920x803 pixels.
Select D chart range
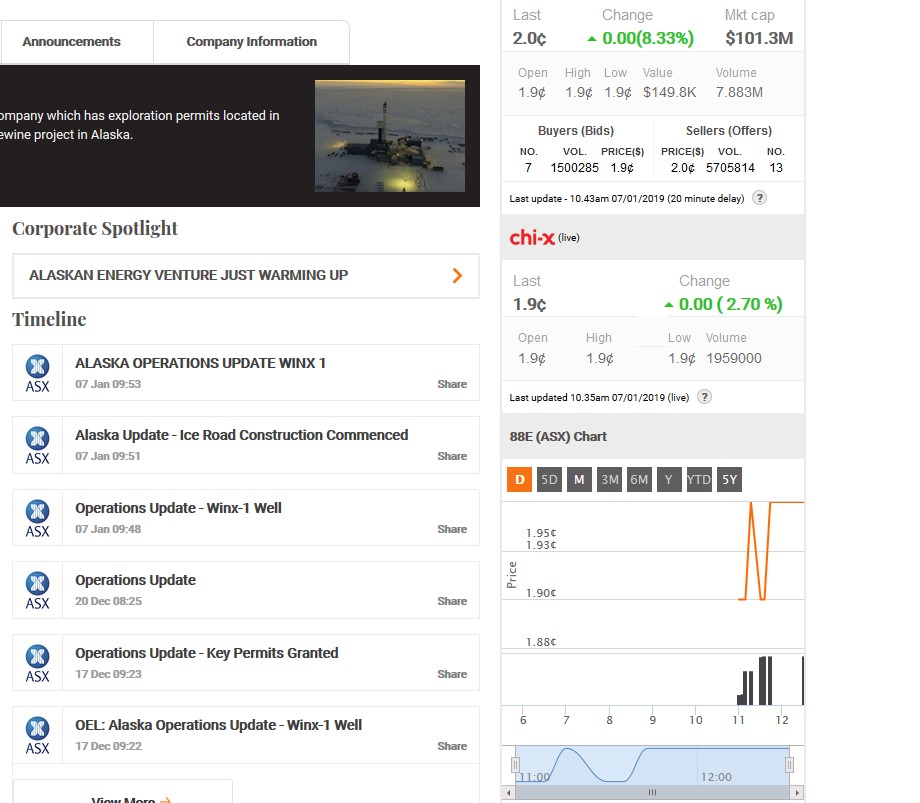(x=519, y=480)
